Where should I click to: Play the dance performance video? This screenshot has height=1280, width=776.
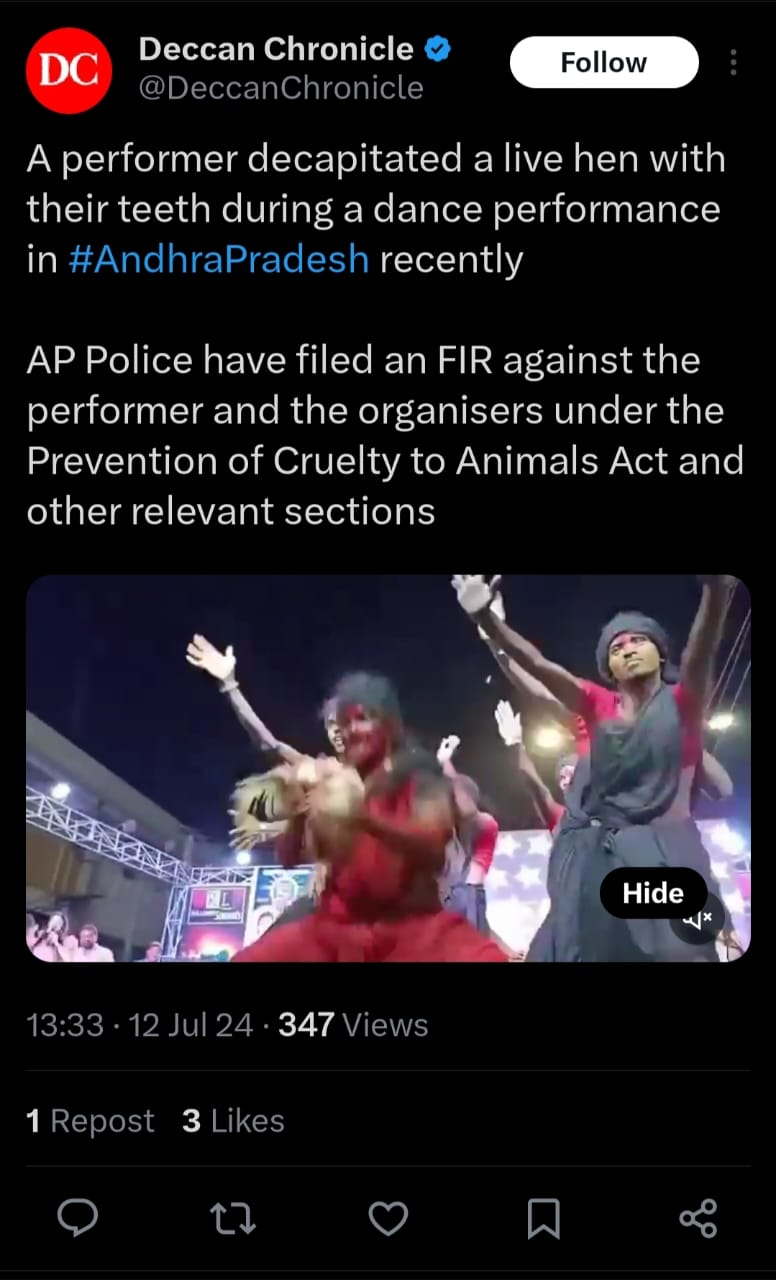388,768
